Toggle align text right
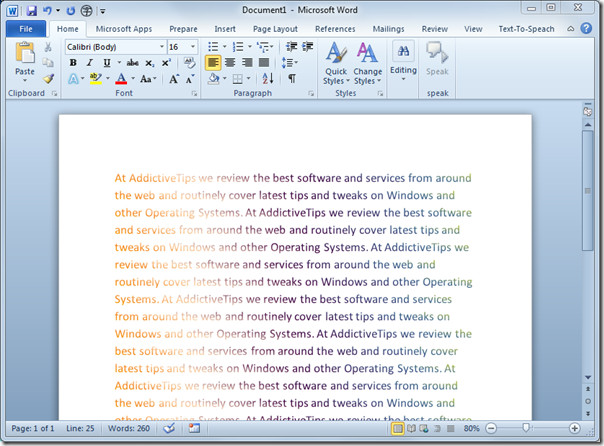Image resolution: width=604 pixels, height=446 pixels. (x=247, y=62)
